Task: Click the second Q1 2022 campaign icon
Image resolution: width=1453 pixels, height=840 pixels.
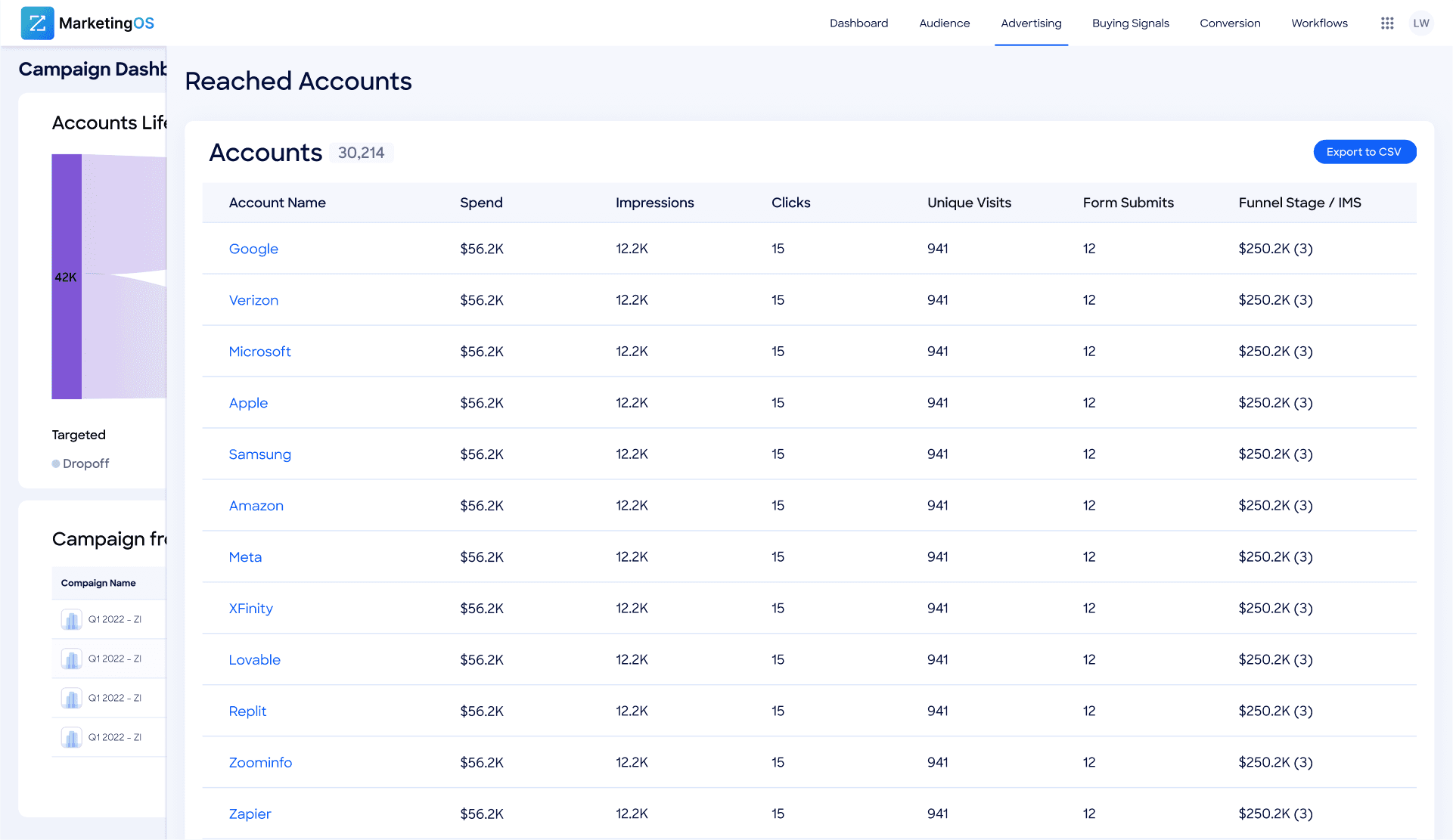Action: click(72, 659)
